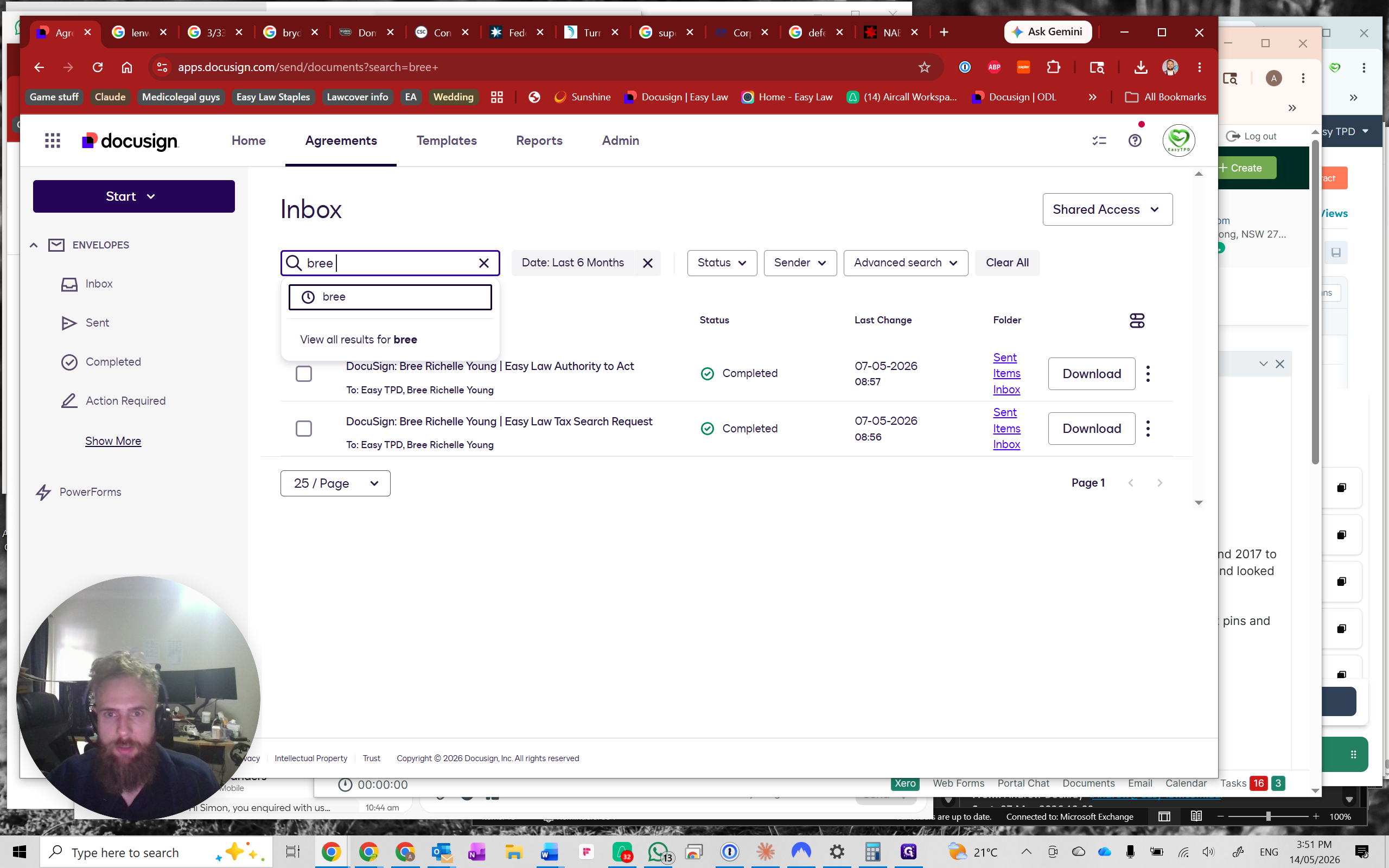The width and height of the screenshot is (1389, 868).
Task: Open Chrome extensions puzzle icon
Action: [1053, 67]
